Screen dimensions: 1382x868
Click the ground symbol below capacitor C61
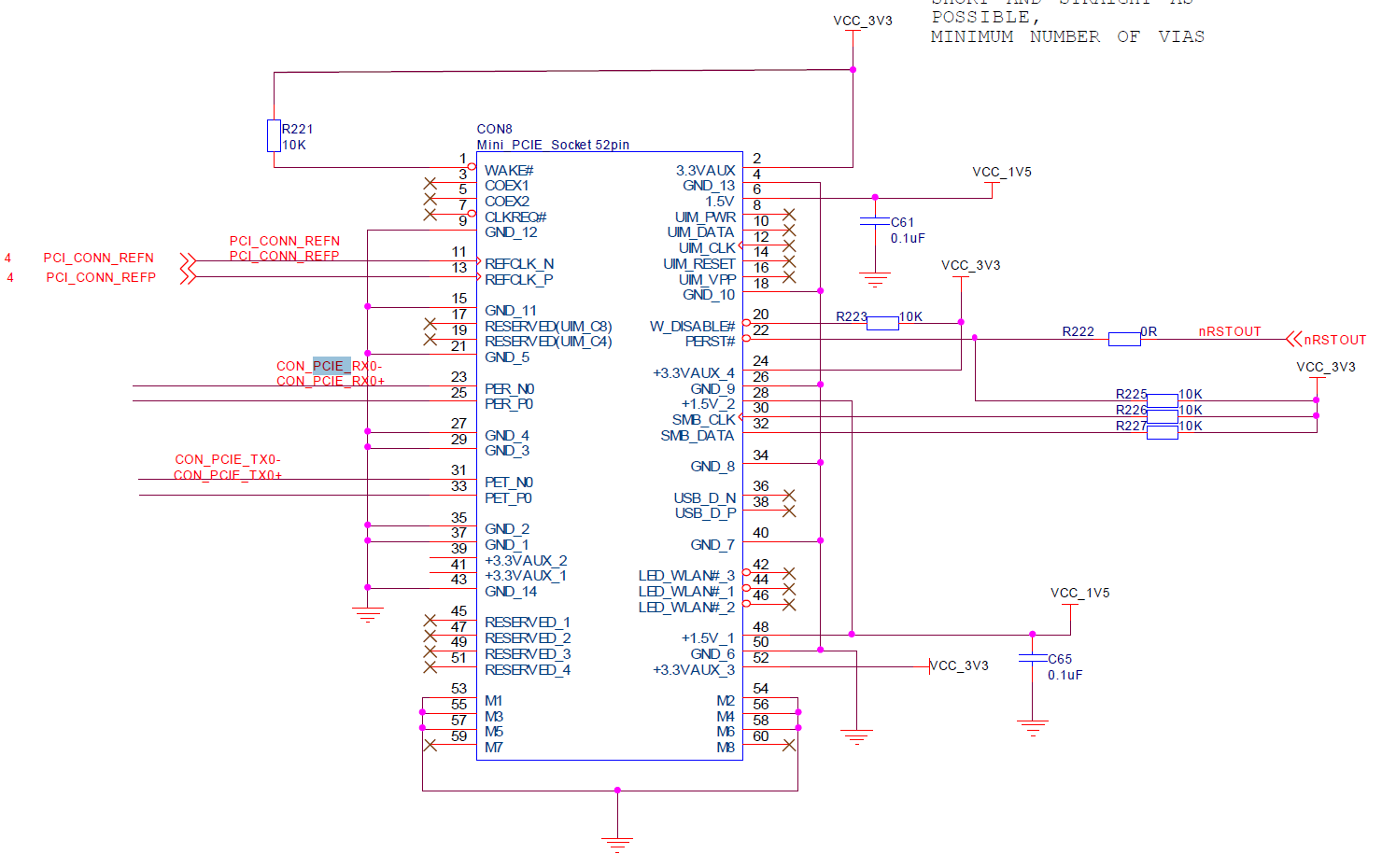point(875,280)
